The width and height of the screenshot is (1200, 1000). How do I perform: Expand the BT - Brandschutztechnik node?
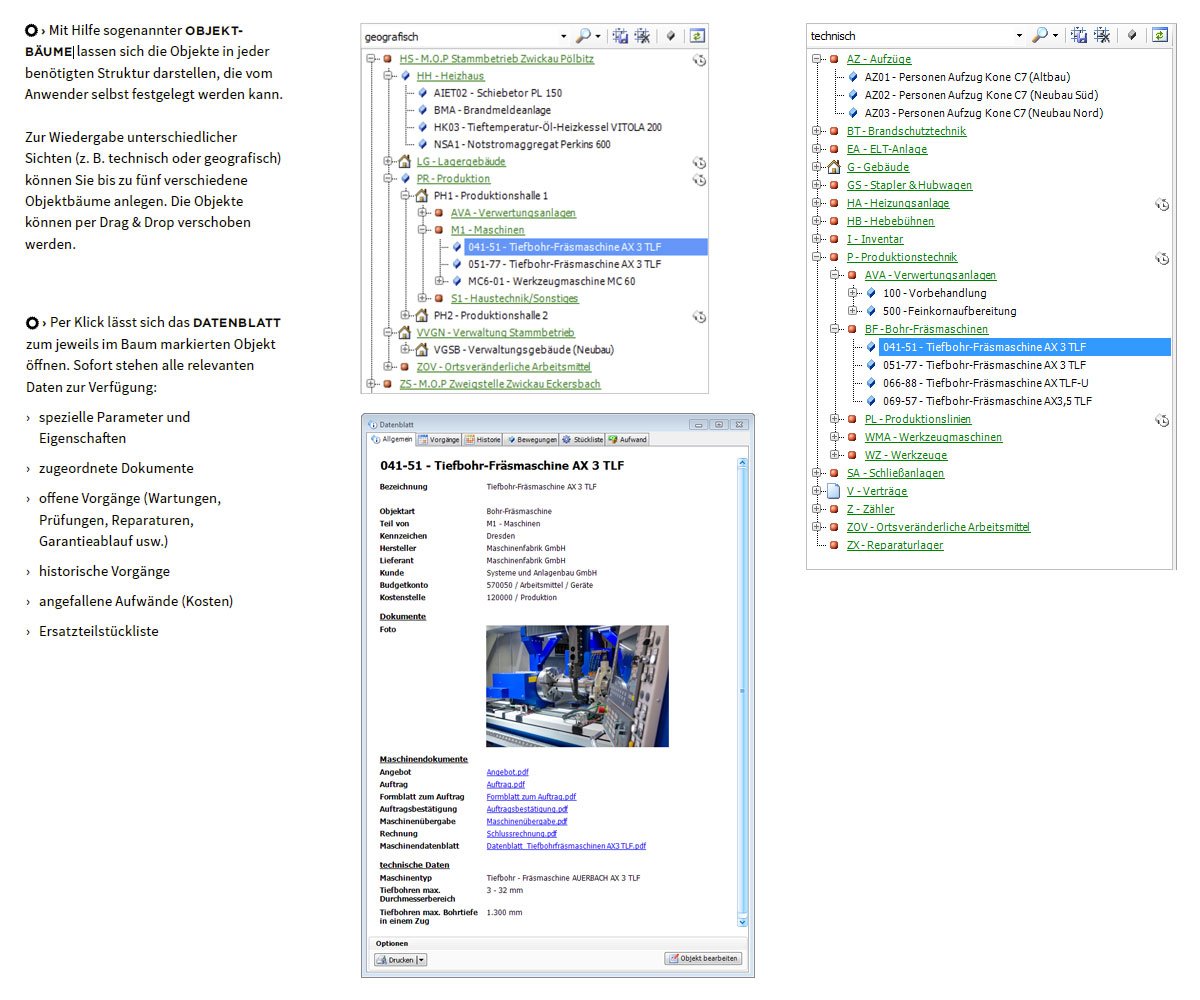pos(818,131)
